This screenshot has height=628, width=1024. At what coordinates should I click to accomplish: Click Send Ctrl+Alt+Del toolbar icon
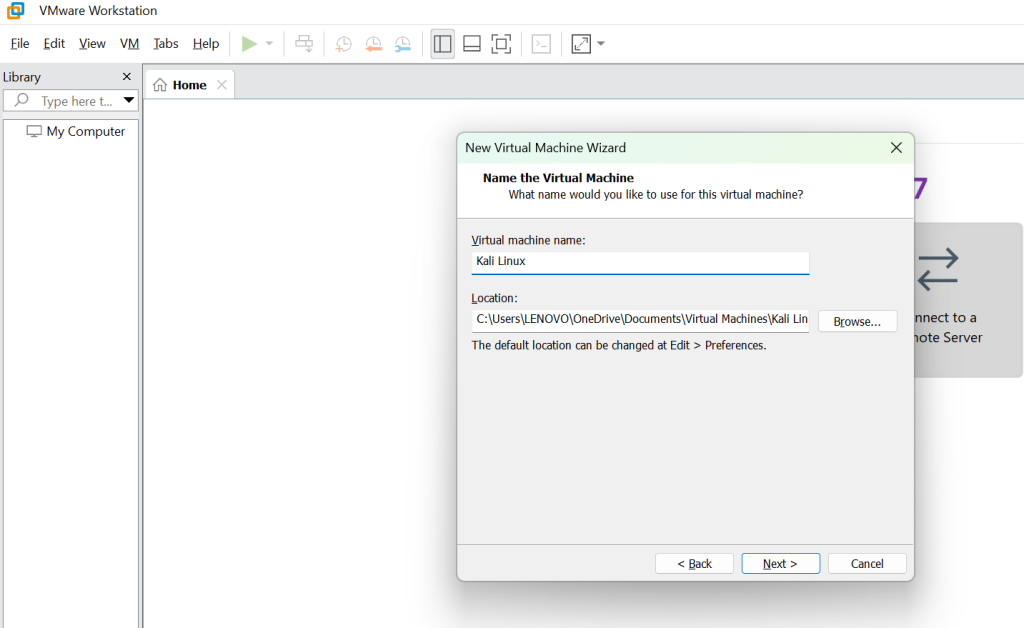(304, 44)
